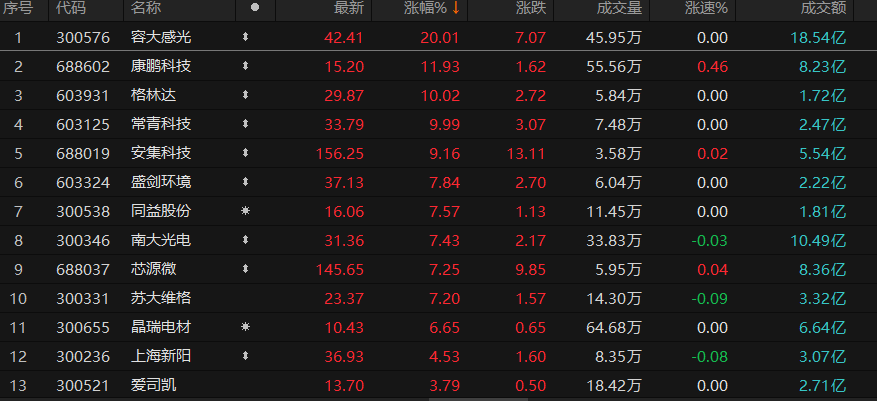
Task: Click the 名称 column header
Action: click(146, 9)
